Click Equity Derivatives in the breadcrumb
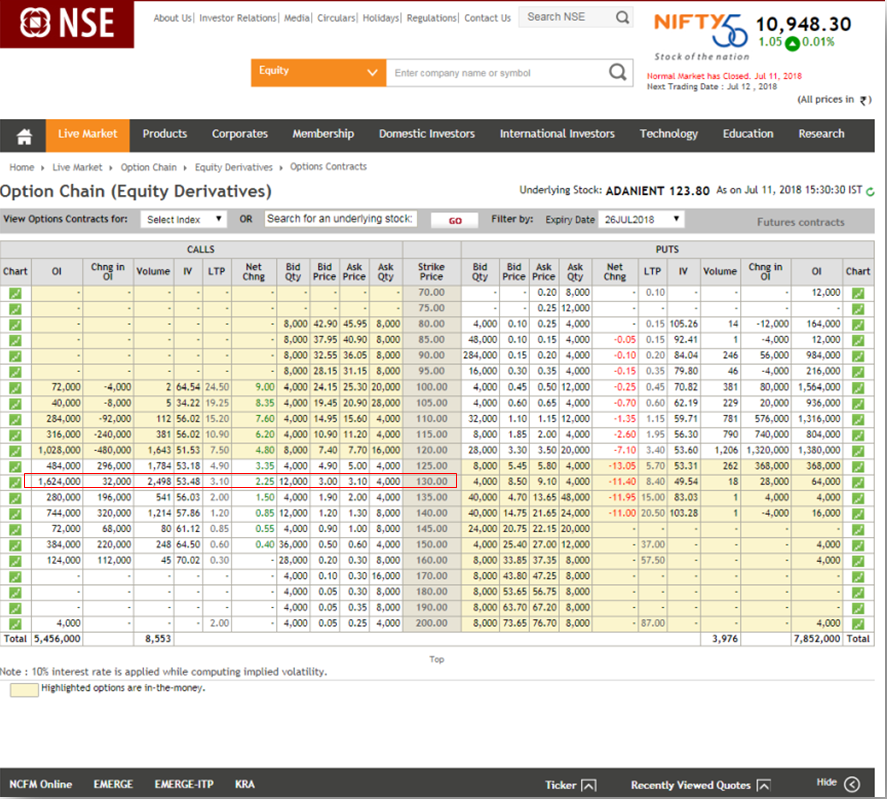 coord(234,167)
